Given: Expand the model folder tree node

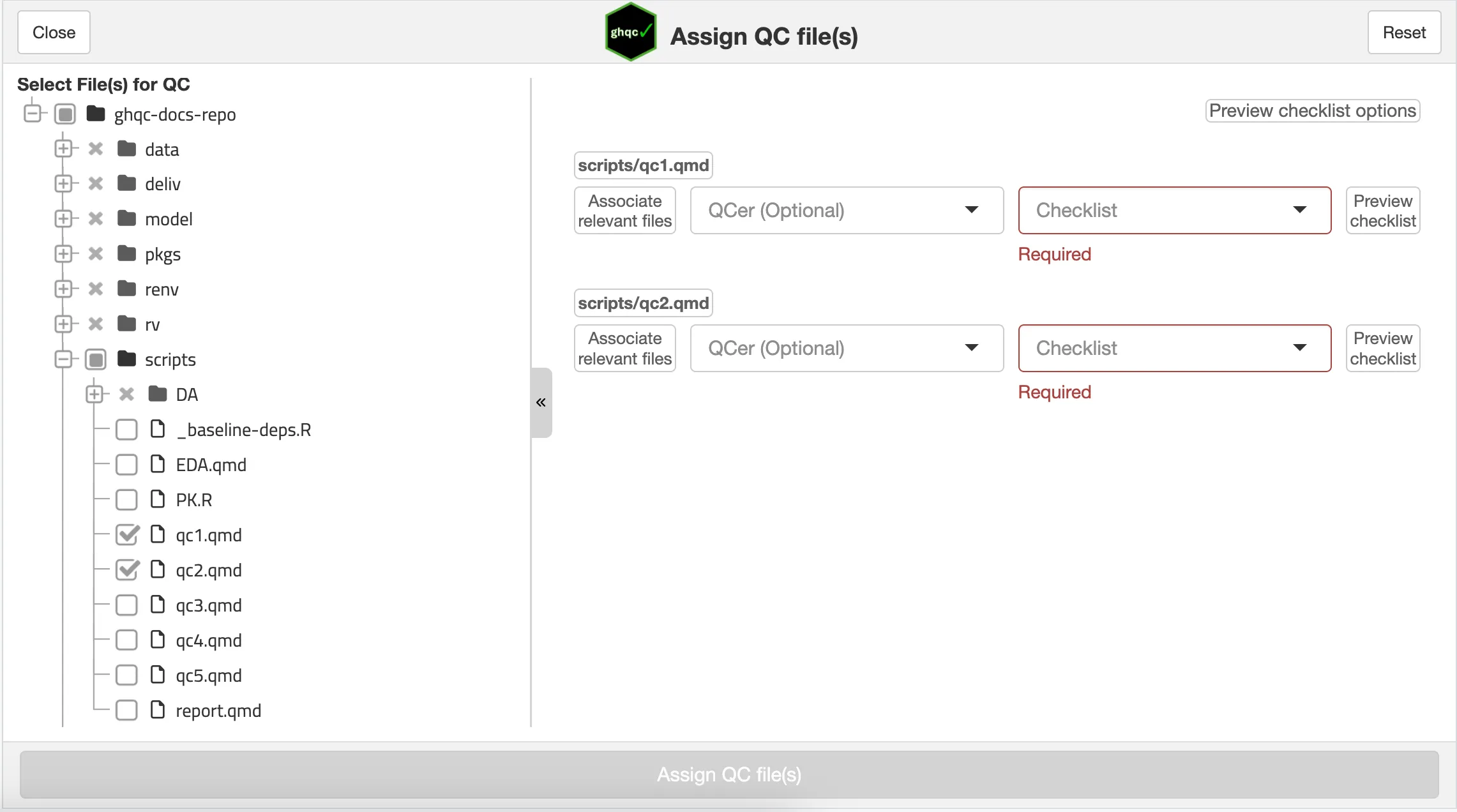Looking at the screenshot, I should point(63,219).
